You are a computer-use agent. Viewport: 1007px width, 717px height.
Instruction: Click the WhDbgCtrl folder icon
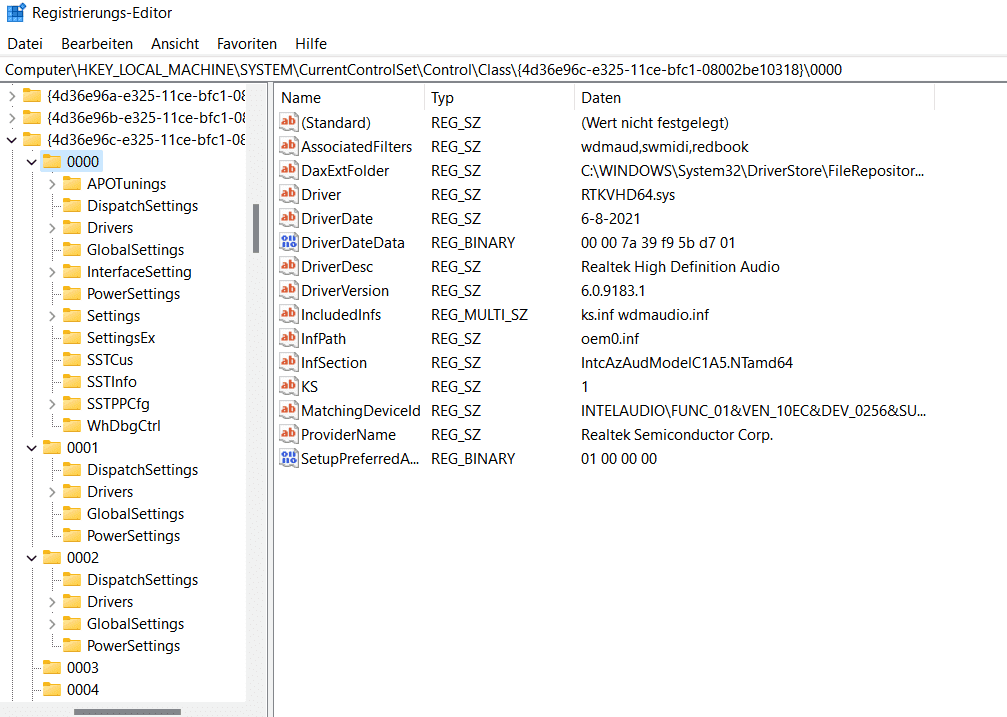(x=72, y=426)
